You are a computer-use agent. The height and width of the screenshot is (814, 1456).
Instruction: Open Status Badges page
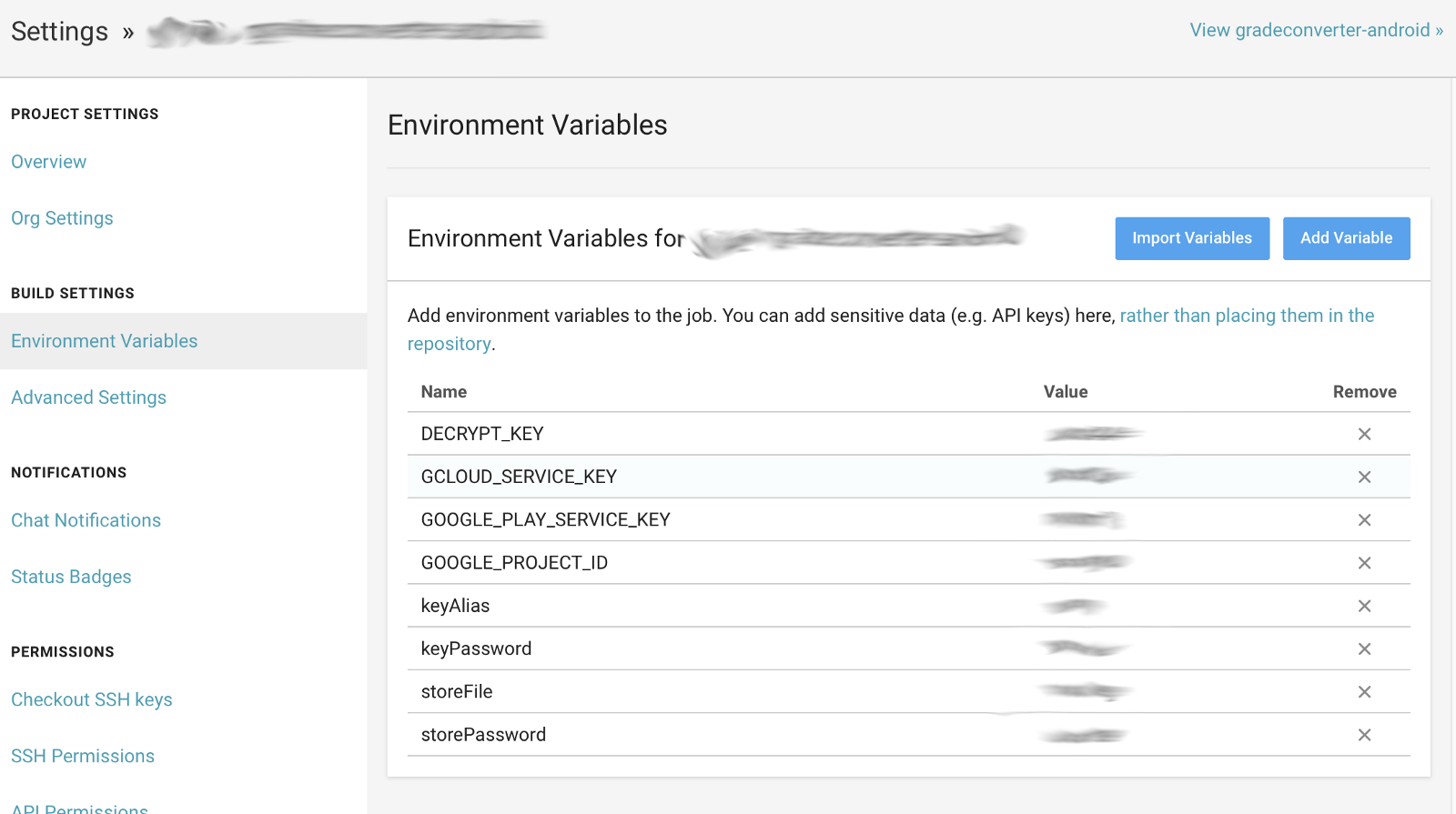coord(71,577)
